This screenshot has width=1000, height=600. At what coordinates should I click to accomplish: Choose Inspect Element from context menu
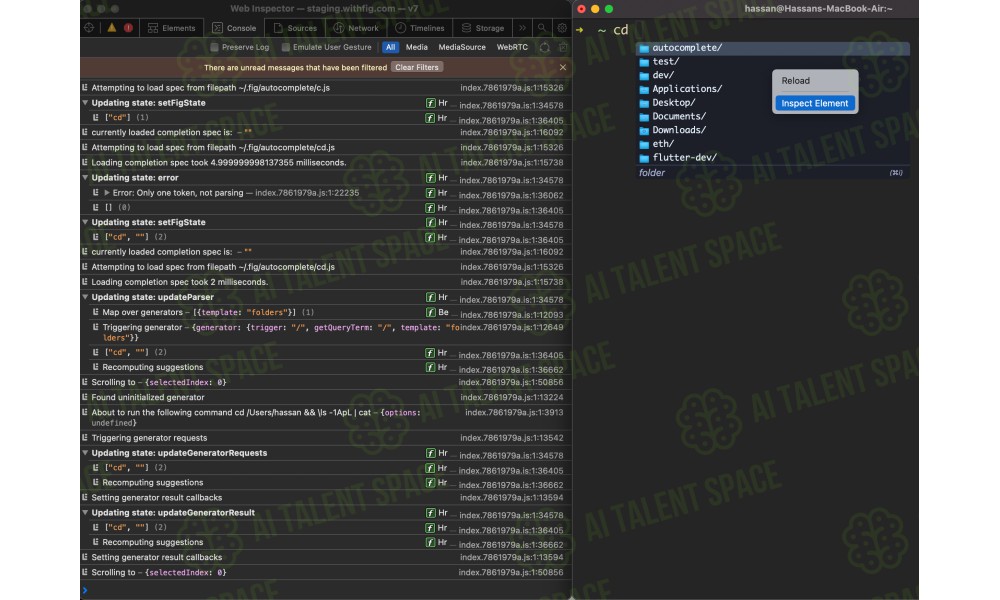pyautogui.click(x=815, y=103)
